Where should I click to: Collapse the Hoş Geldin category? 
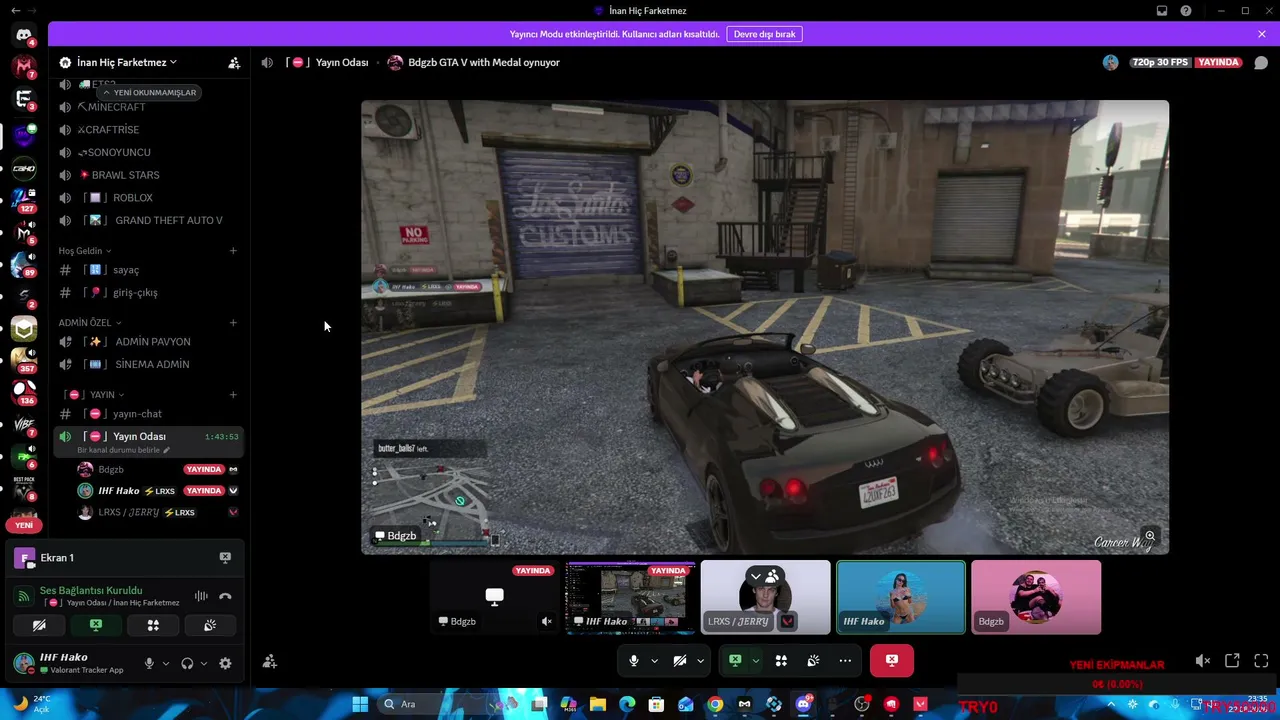click(85, 251)
